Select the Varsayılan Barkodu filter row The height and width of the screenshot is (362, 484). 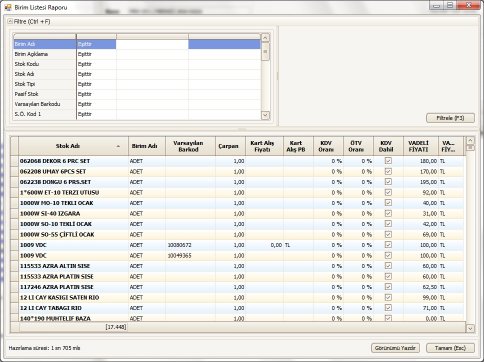tap(137, 104)
